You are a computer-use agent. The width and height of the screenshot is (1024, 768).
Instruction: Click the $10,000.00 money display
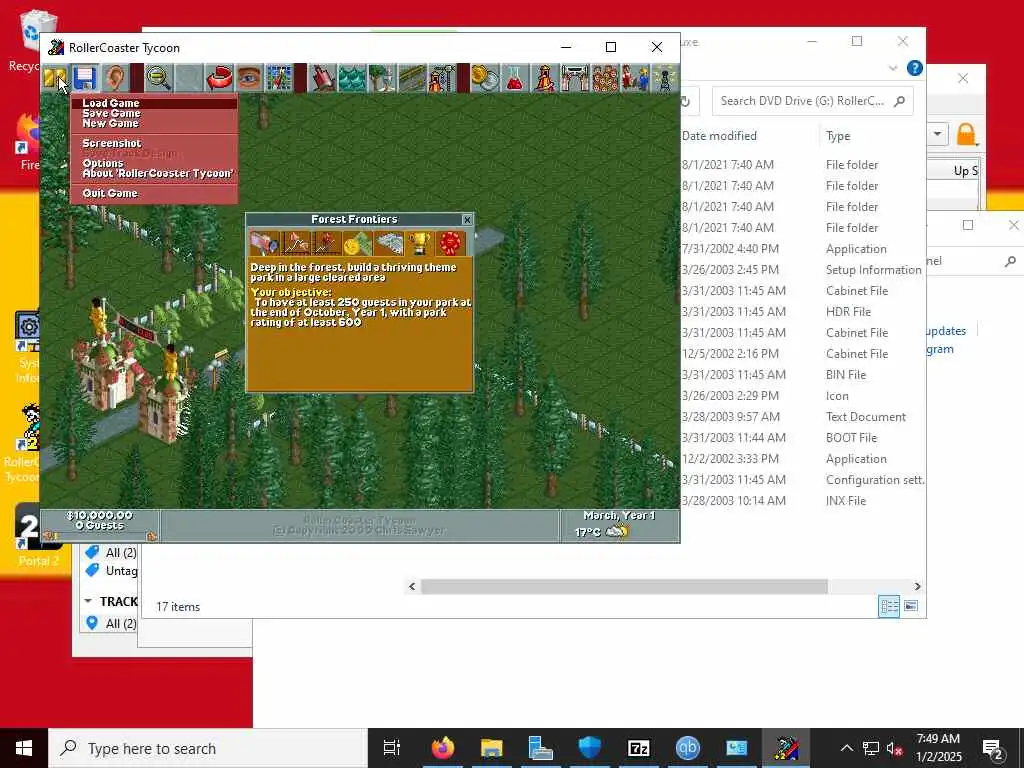(99, 515)
